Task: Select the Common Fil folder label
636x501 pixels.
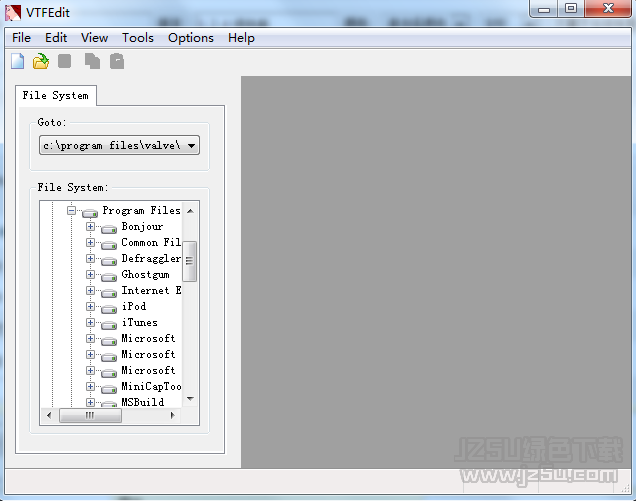Action: (x=151, y=243)
